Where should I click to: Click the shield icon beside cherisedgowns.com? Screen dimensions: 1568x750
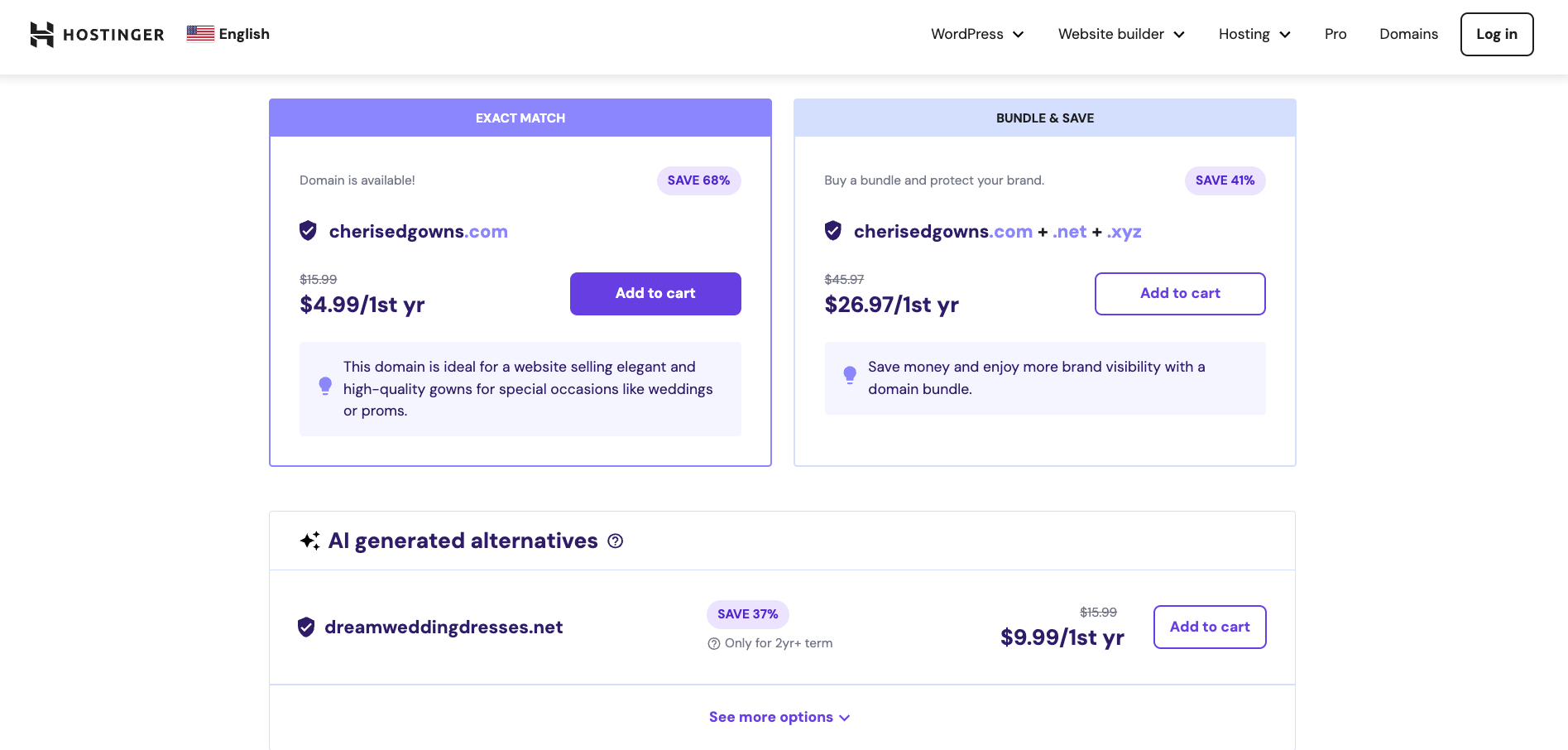pyautogui.click(x=308, y=231)
